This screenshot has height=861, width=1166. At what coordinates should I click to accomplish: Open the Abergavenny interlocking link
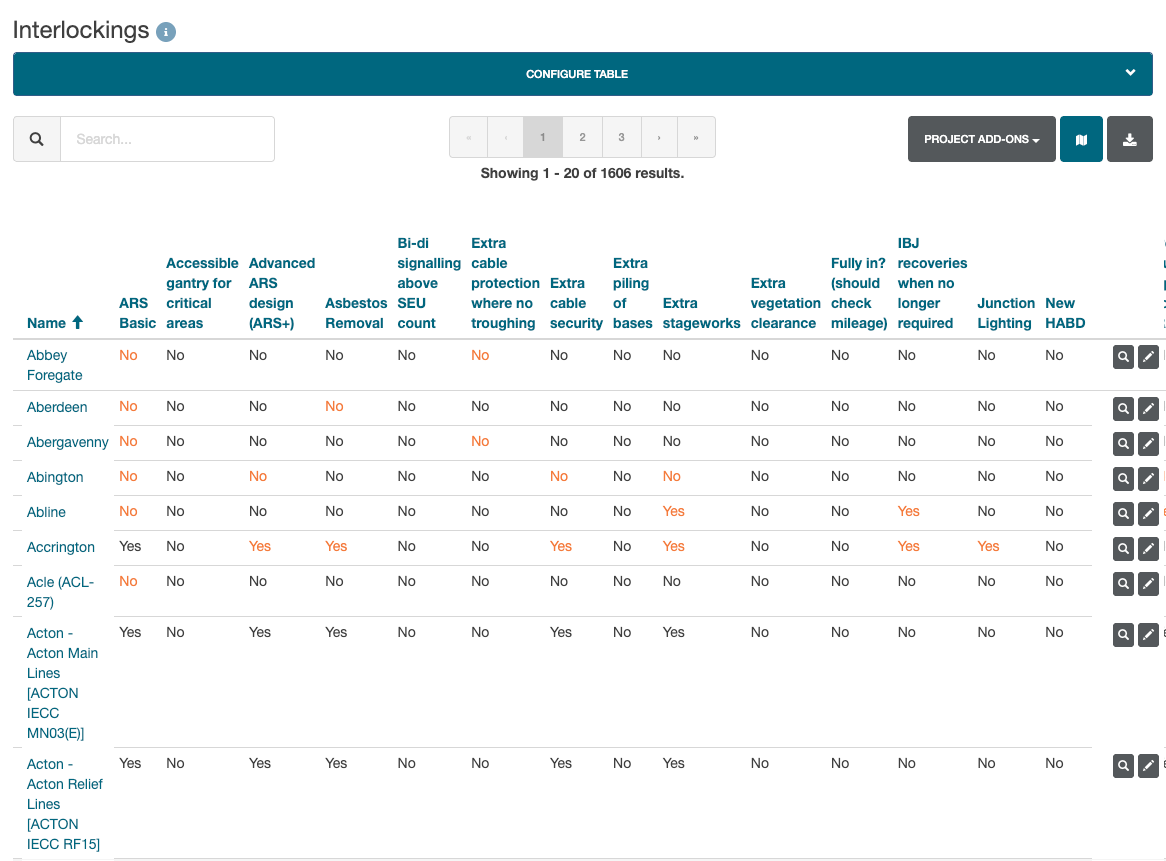(x=67, y=442)
